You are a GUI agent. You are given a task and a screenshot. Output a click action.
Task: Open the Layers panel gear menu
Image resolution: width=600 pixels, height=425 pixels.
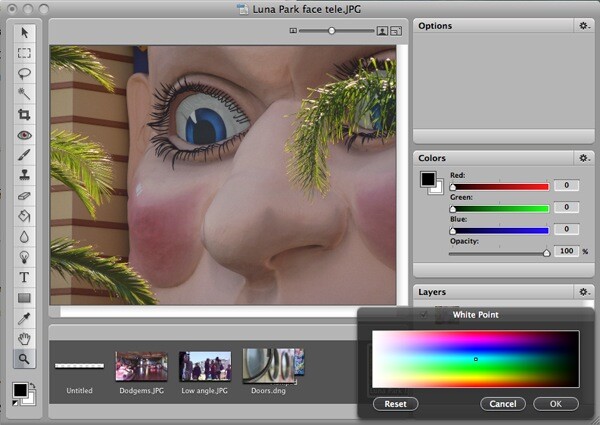pos(583,291)
